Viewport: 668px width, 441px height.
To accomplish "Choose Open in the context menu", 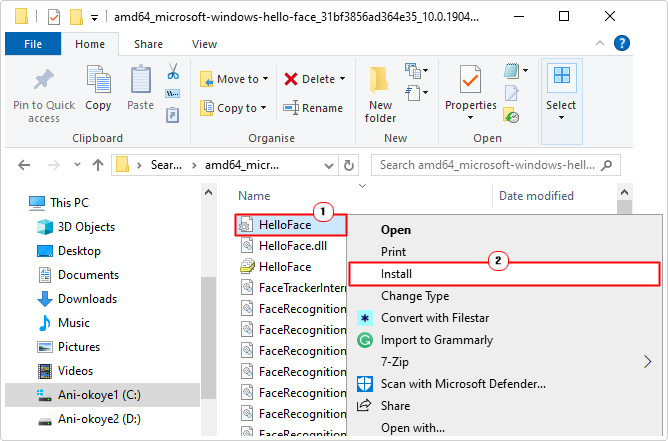I will click(505, 230).
